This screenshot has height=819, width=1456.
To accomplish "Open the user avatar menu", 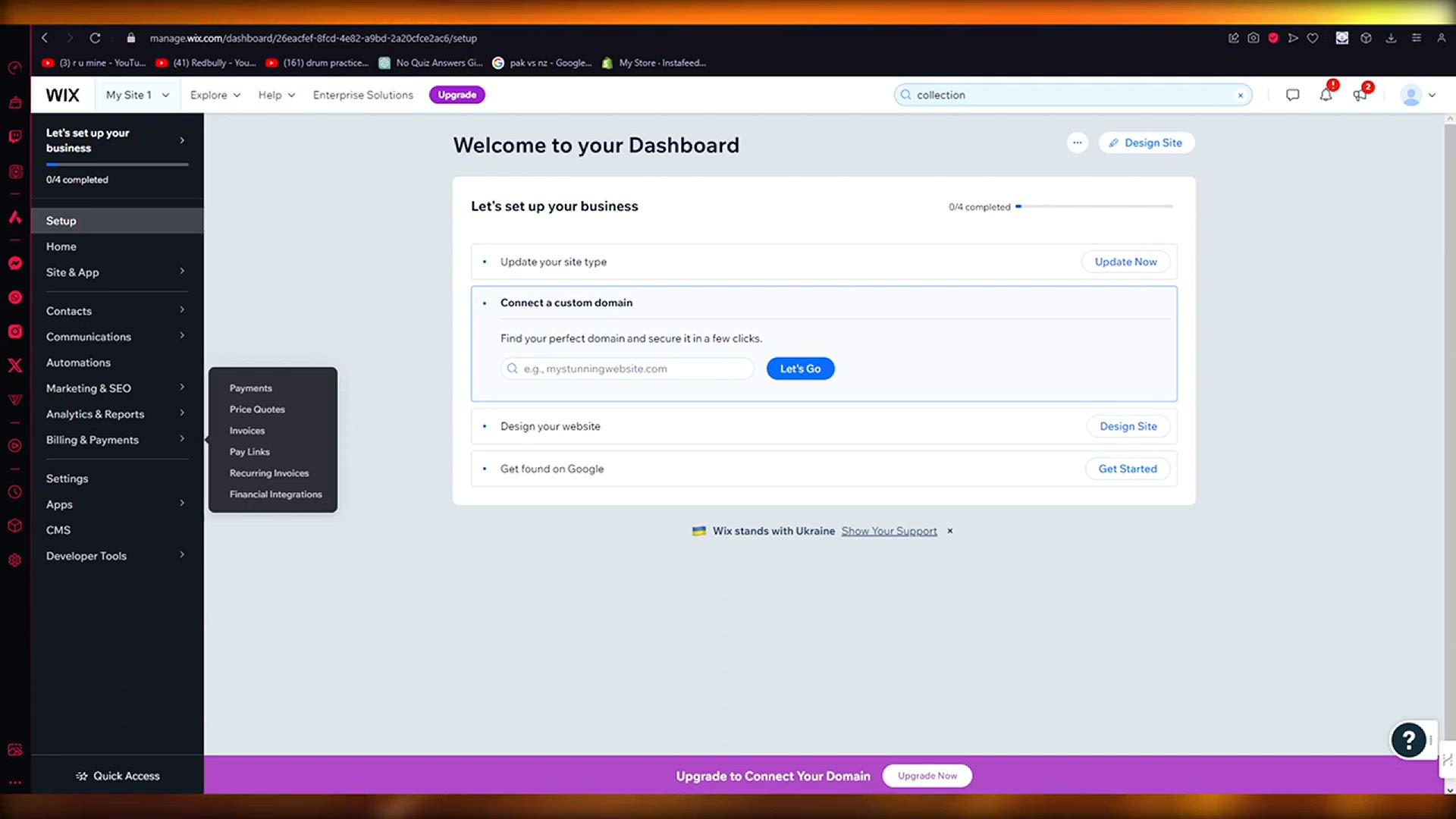I will click(x=1417, y=95).
